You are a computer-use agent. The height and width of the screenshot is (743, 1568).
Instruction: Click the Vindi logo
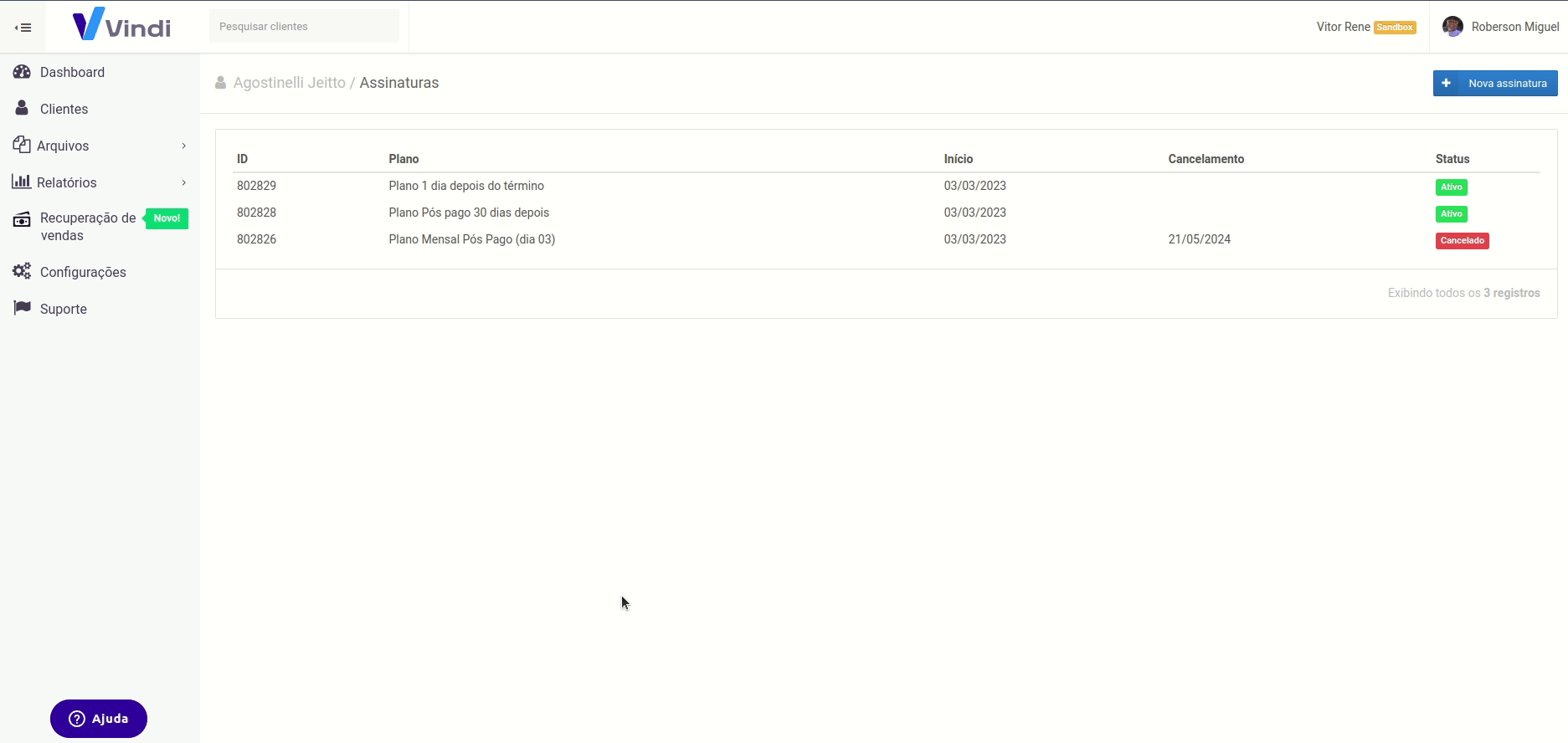tap(122, 24)
